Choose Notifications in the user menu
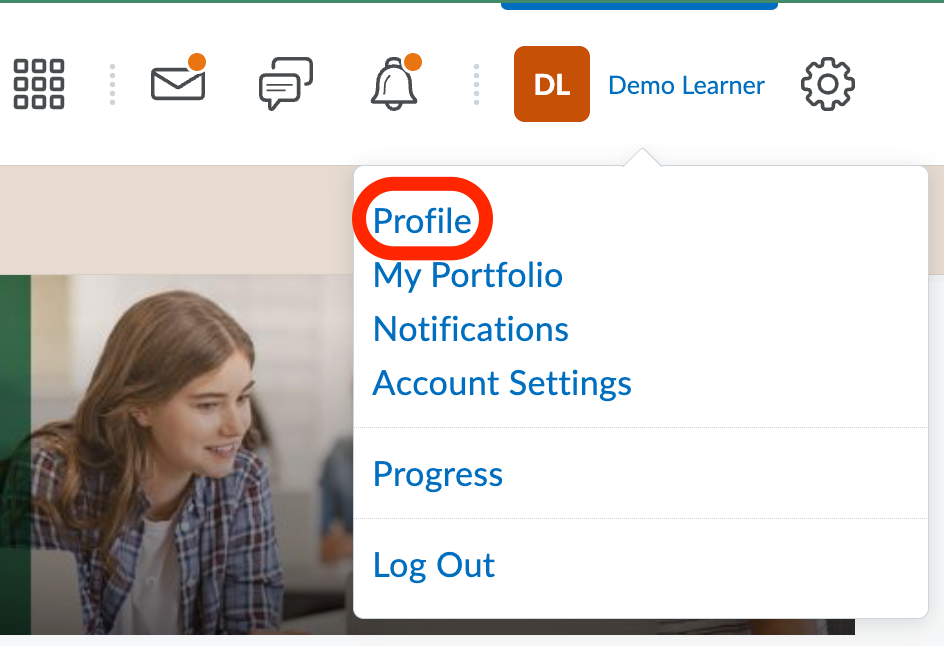Viewport: 944px width, 646px height. [471, 329]
